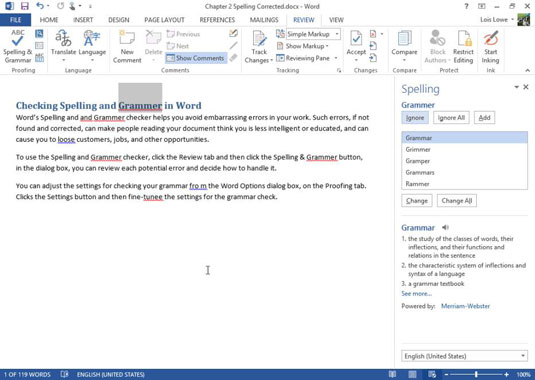Switch to the HOME ribbon tab
This screenshot has width=535, height=380.
click(x=49, y=20)
